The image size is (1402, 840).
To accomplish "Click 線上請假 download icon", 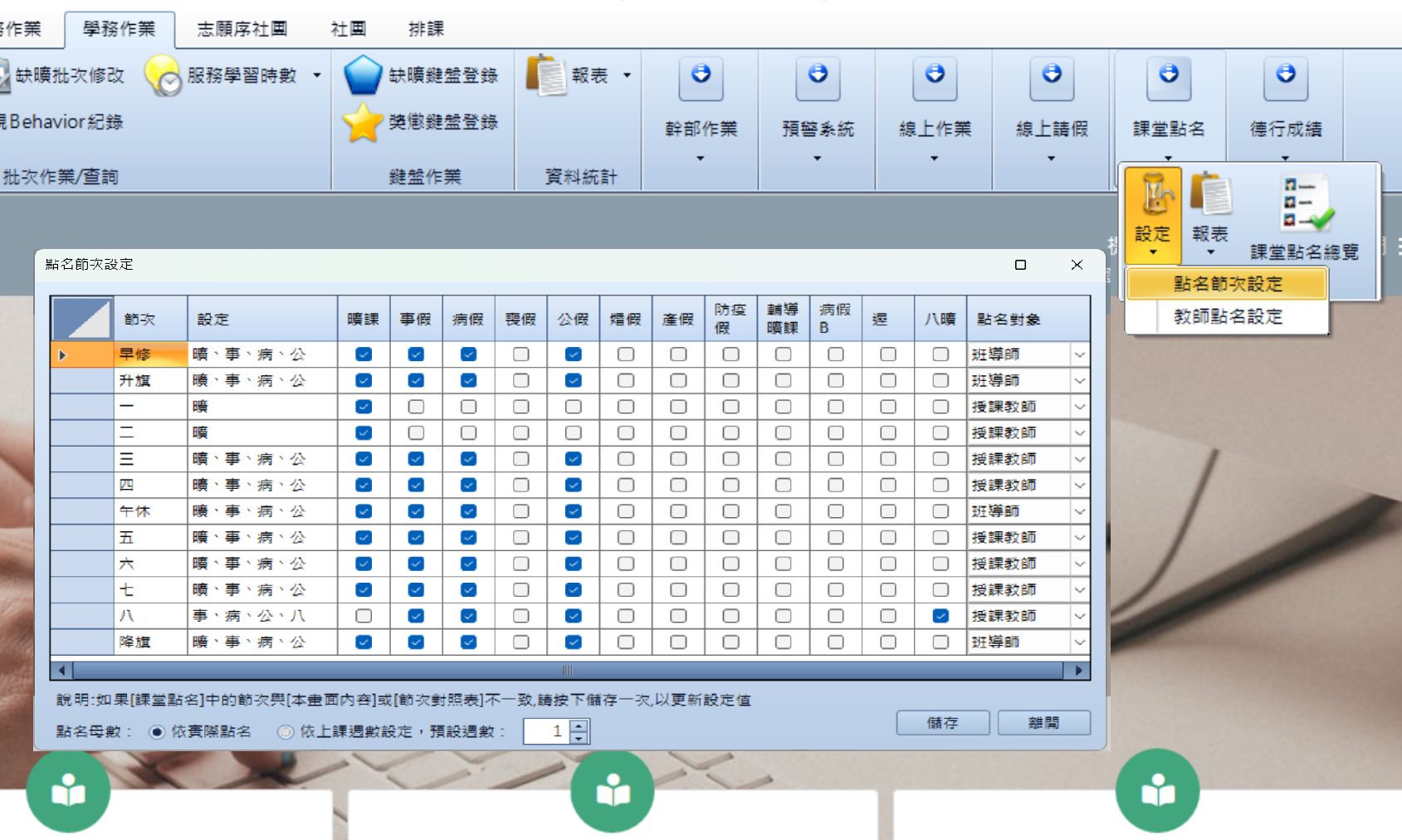I will tap(1052, 79).
